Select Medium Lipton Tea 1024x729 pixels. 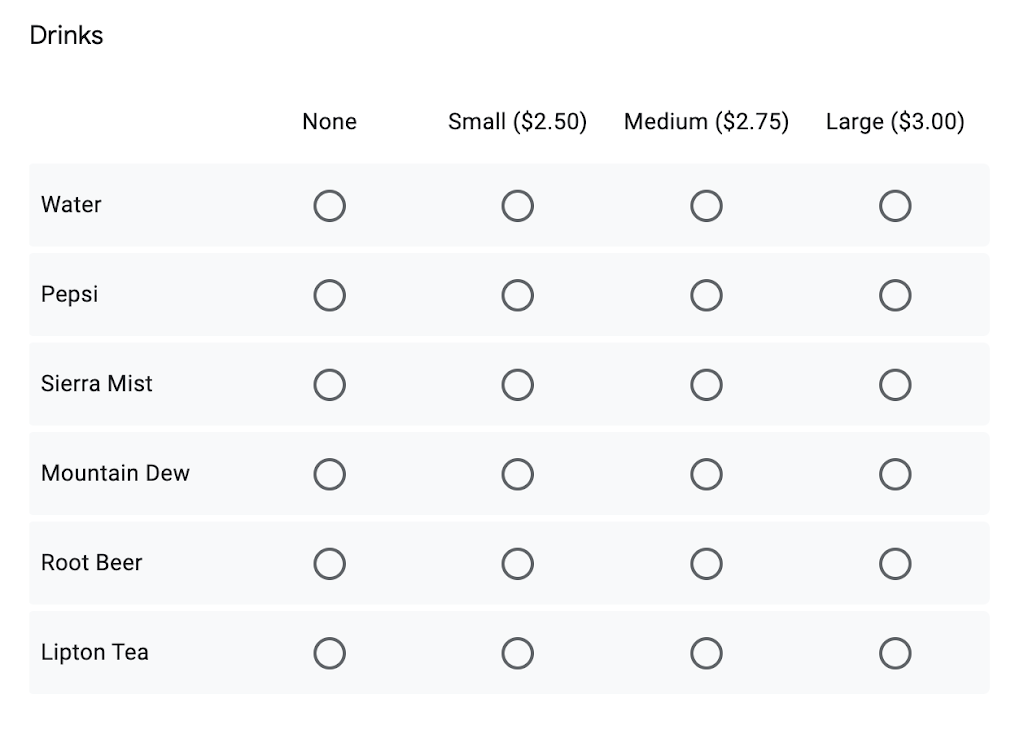[x=706, y=653]
